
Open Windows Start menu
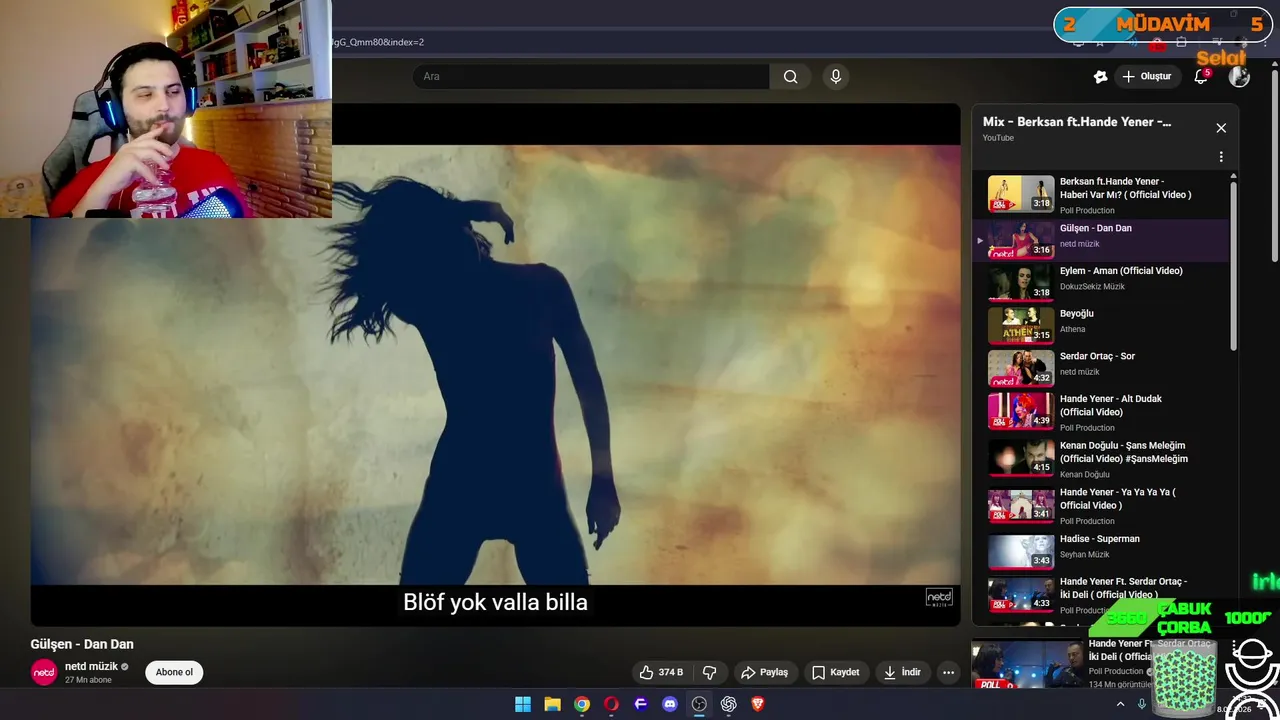click(523, 704)
